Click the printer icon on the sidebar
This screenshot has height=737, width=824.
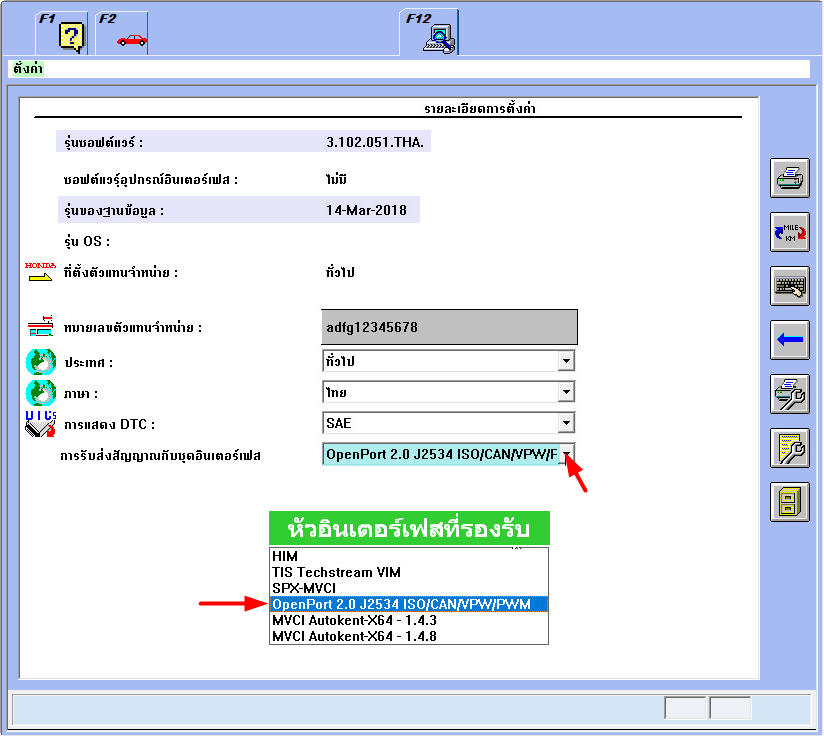click(x=789, y=178)
